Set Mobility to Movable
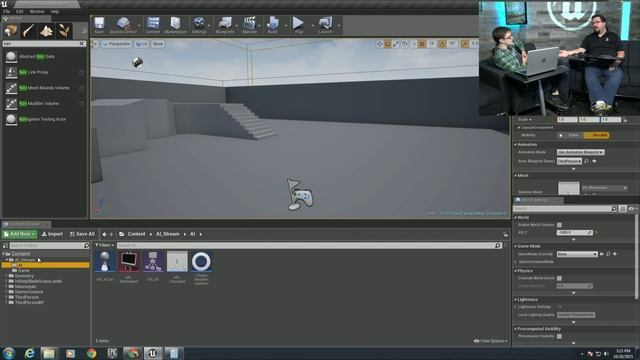 tap(597, 135)
